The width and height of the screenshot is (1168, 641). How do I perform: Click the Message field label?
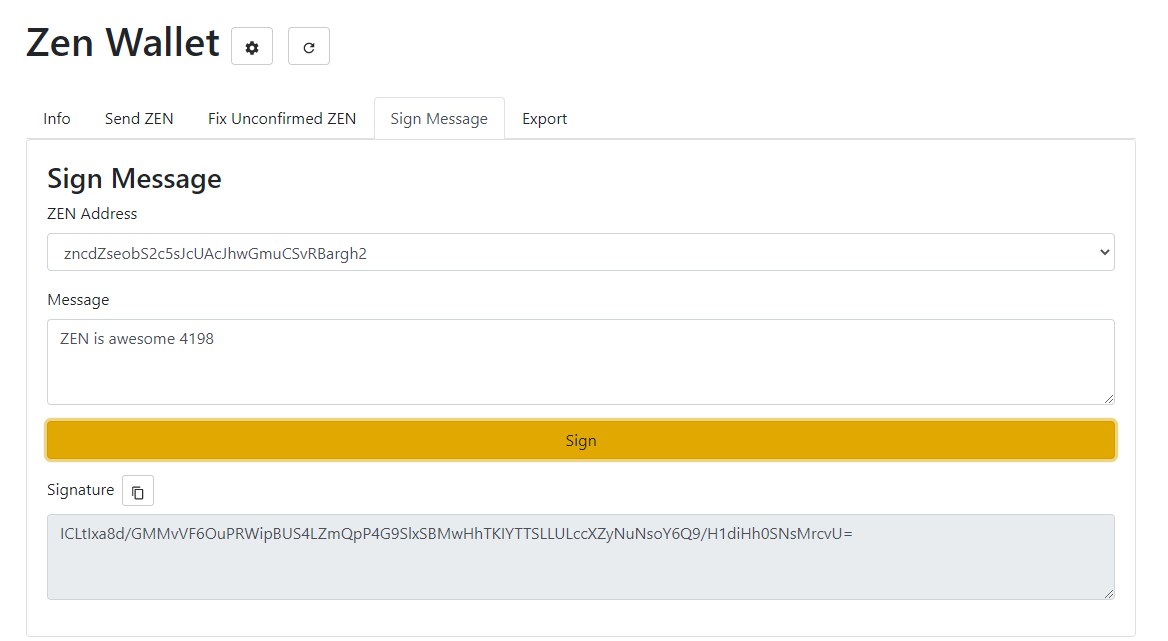click(x=78, y=300)
